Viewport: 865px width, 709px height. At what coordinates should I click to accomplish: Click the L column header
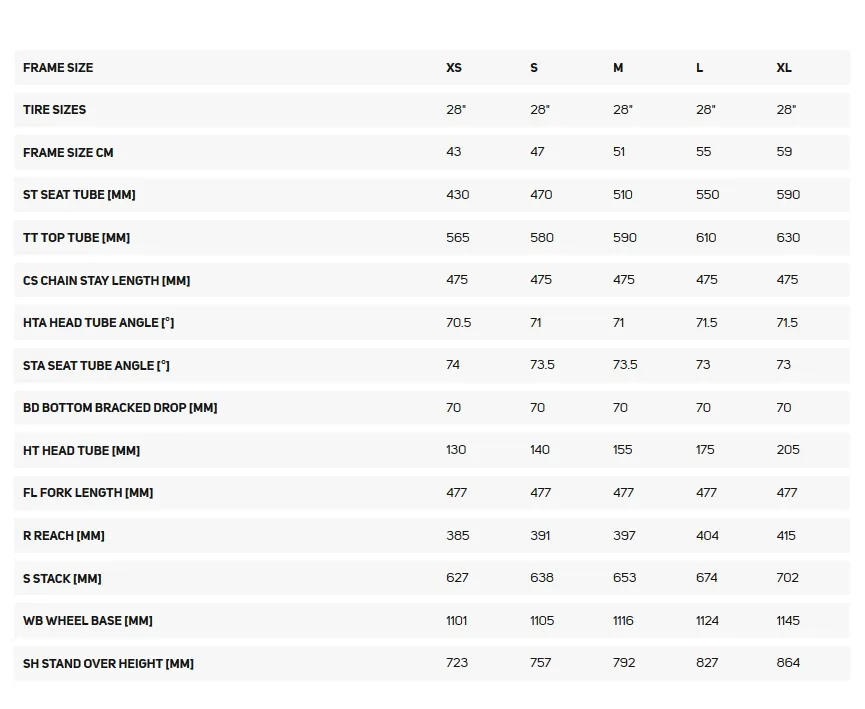click(700, 68)
